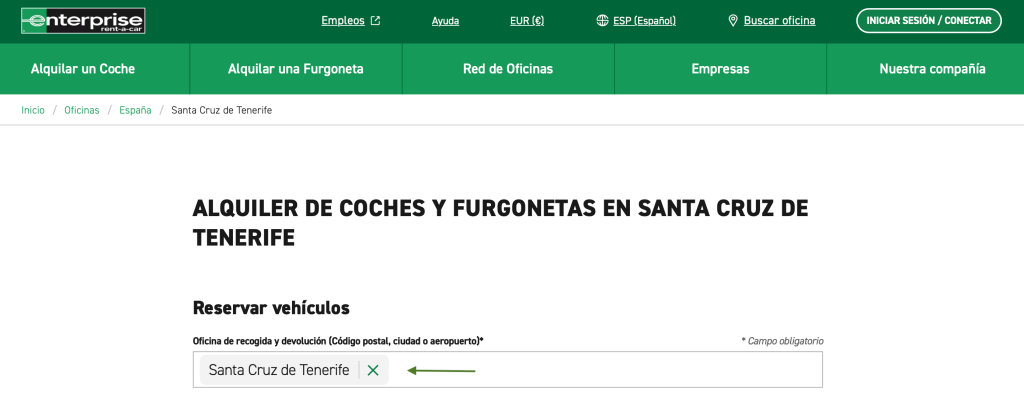Change currency via EUR (€)
Image resolution: width=1024 pixels, height=399 pixels.
[x=527, y=21]
